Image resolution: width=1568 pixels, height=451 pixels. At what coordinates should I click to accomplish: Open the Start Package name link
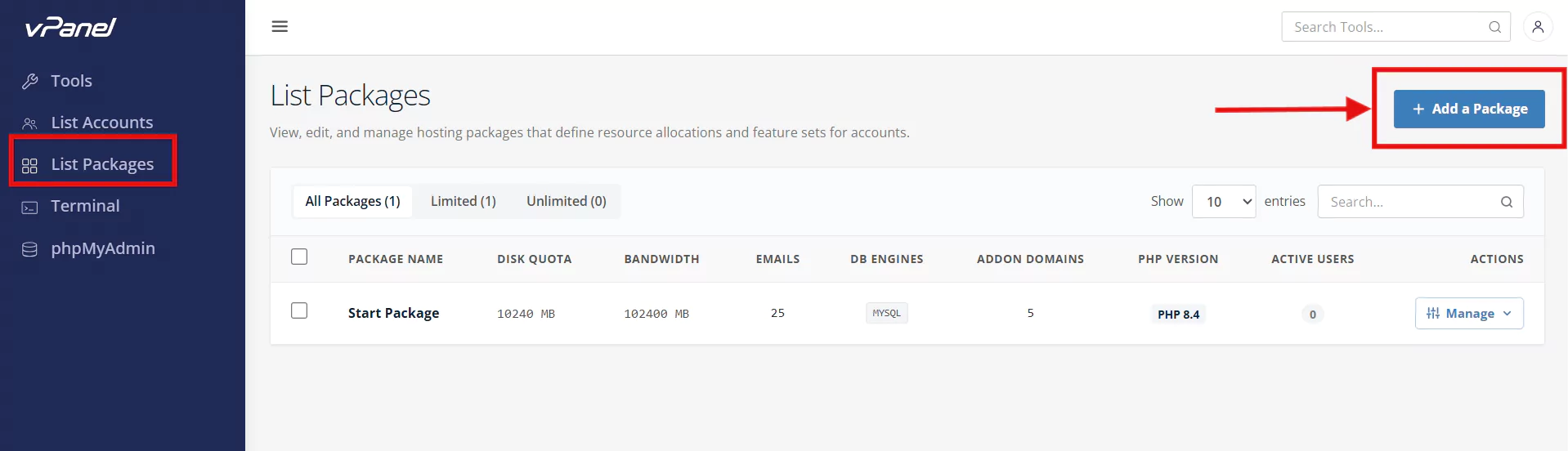[x=393, y=313]
